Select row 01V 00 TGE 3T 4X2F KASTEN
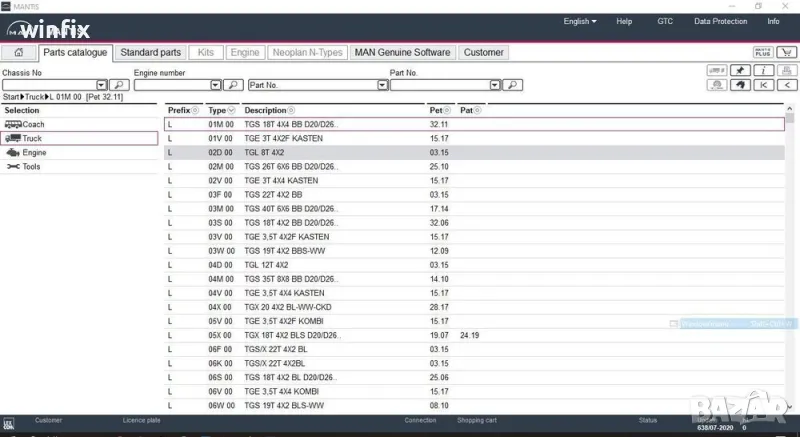This screenshot has width=800, height=437. [474, 138]
